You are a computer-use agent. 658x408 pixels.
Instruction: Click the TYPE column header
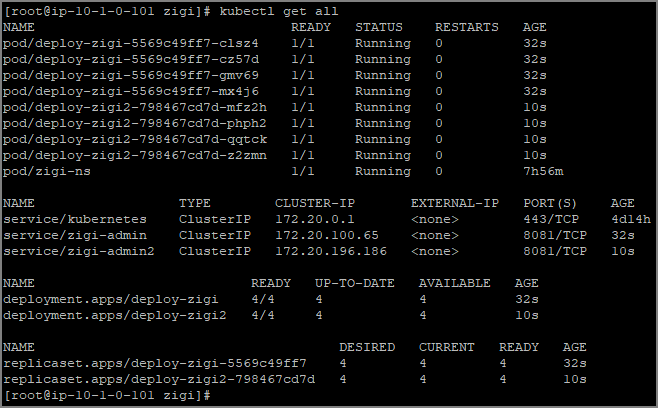click(x=195, y=203)
